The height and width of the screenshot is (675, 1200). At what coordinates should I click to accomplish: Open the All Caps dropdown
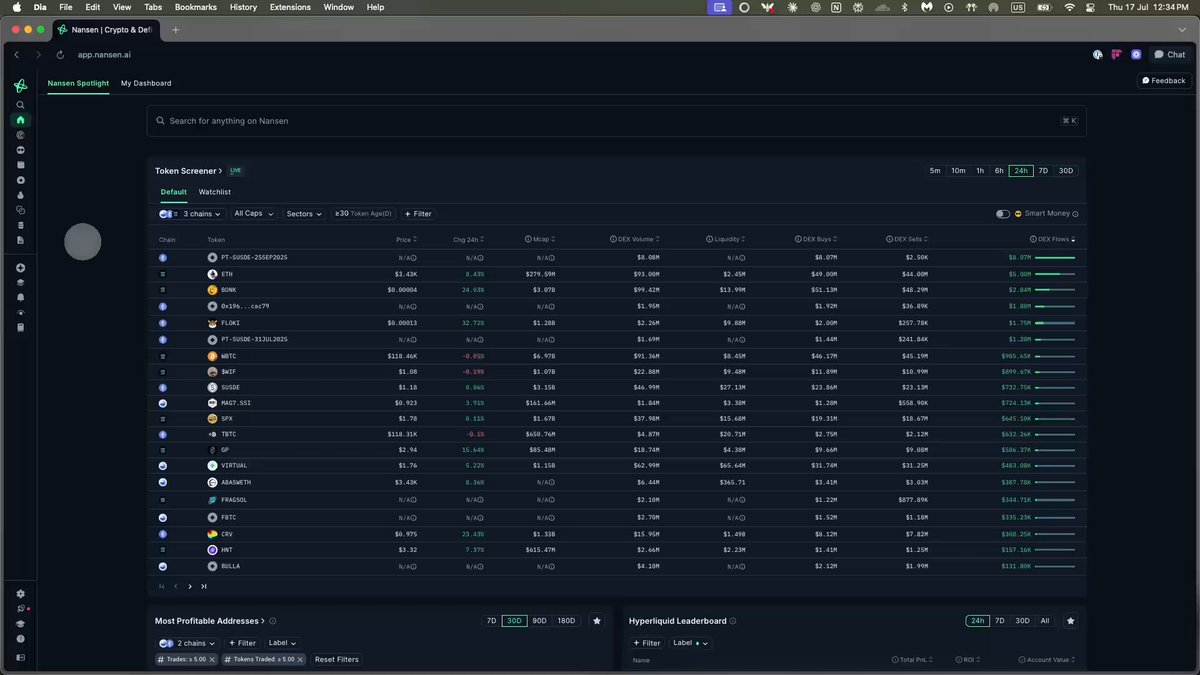point(253,214)
